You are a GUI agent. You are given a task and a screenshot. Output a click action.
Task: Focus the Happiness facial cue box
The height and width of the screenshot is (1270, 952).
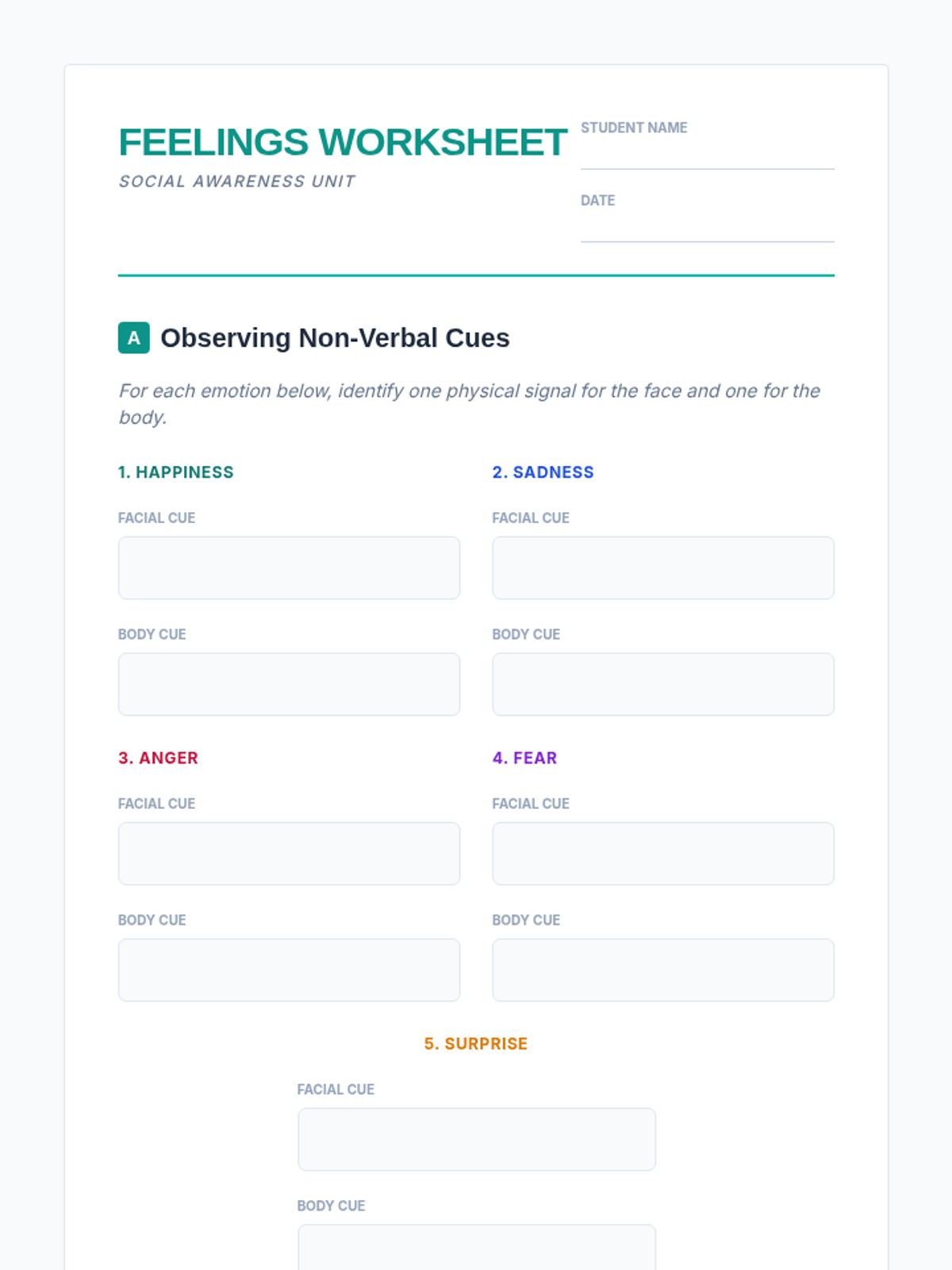tap(289, 568)
